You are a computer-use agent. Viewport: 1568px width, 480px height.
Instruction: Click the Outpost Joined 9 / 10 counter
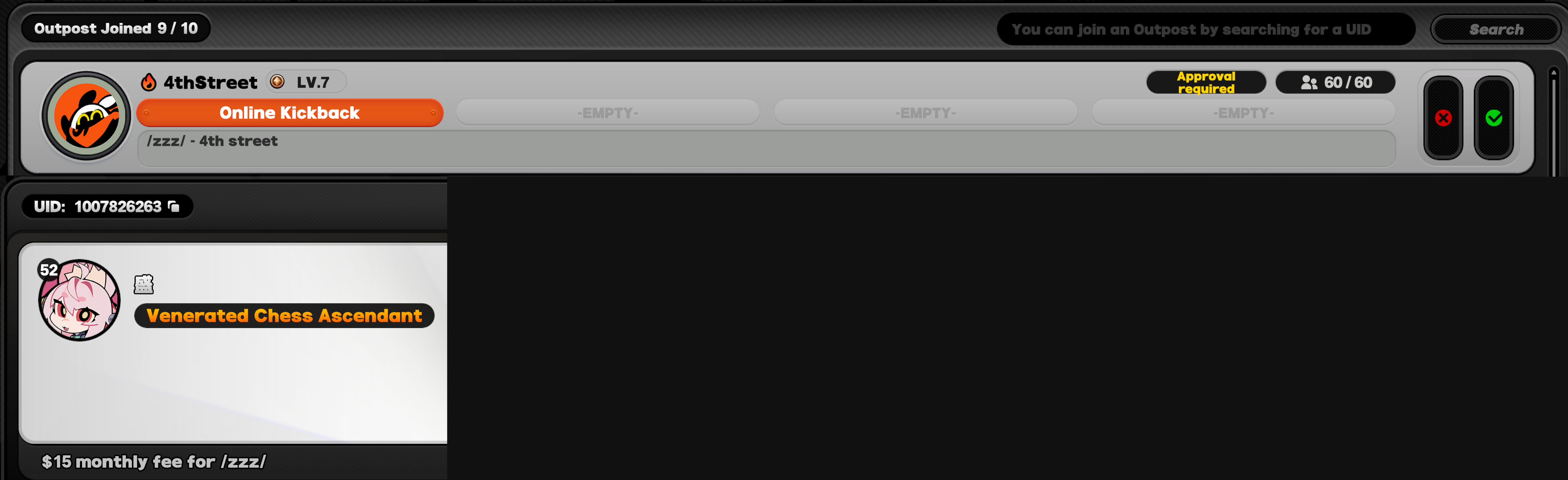tap(116, 28)
